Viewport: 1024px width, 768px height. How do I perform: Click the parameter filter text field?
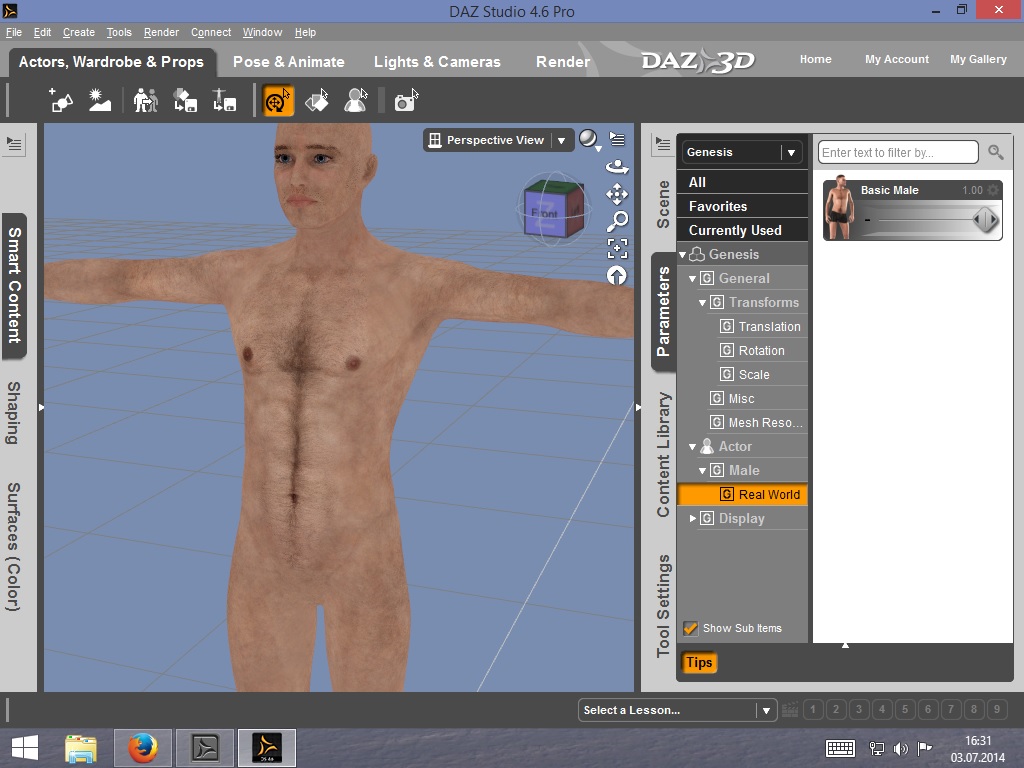(x=898, y=152)
